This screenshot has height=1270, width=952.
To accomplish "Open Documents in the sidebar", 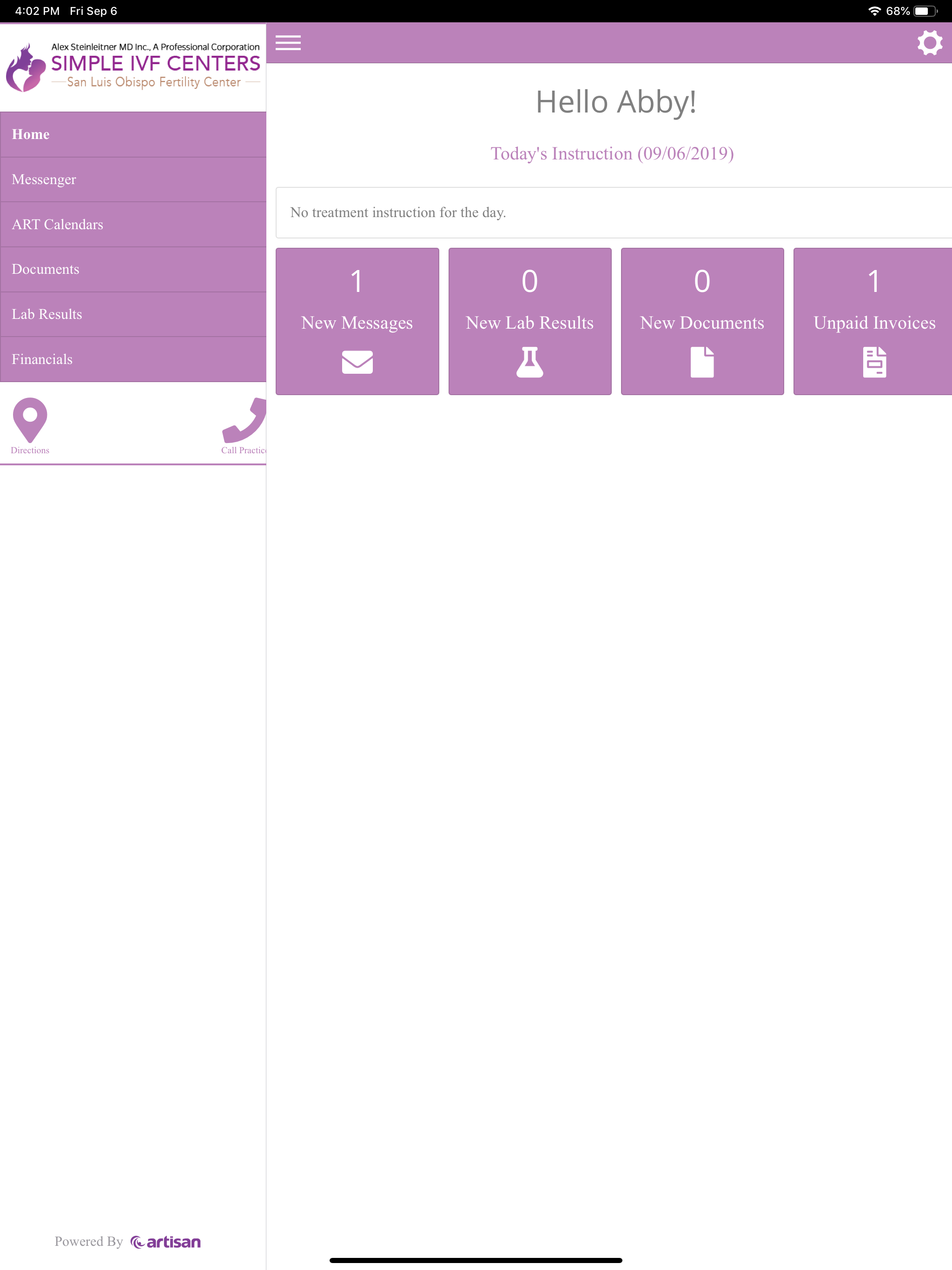I will tap(133, 269).
